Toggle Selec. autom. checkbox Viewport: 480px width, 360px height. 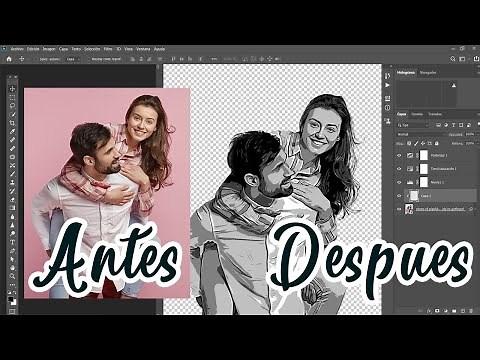[36, 59]
